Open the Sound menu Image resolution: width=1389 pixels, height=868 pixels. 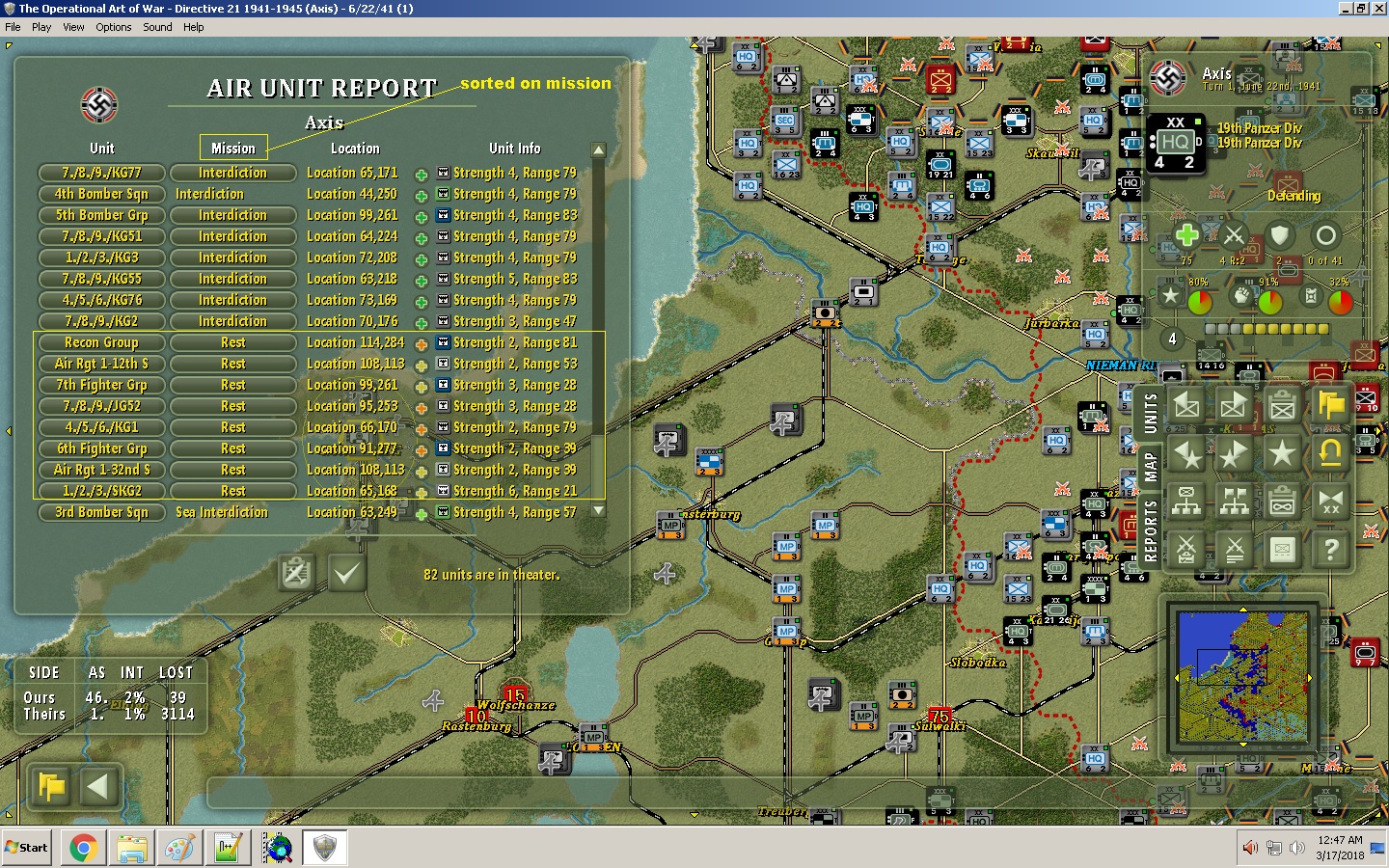point(157,27)
